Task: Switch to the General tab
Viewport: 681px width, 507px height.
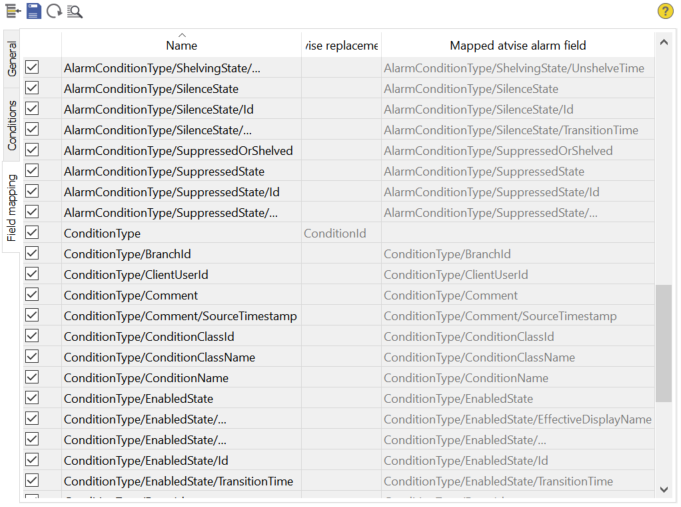Action: tap(12, 59)
